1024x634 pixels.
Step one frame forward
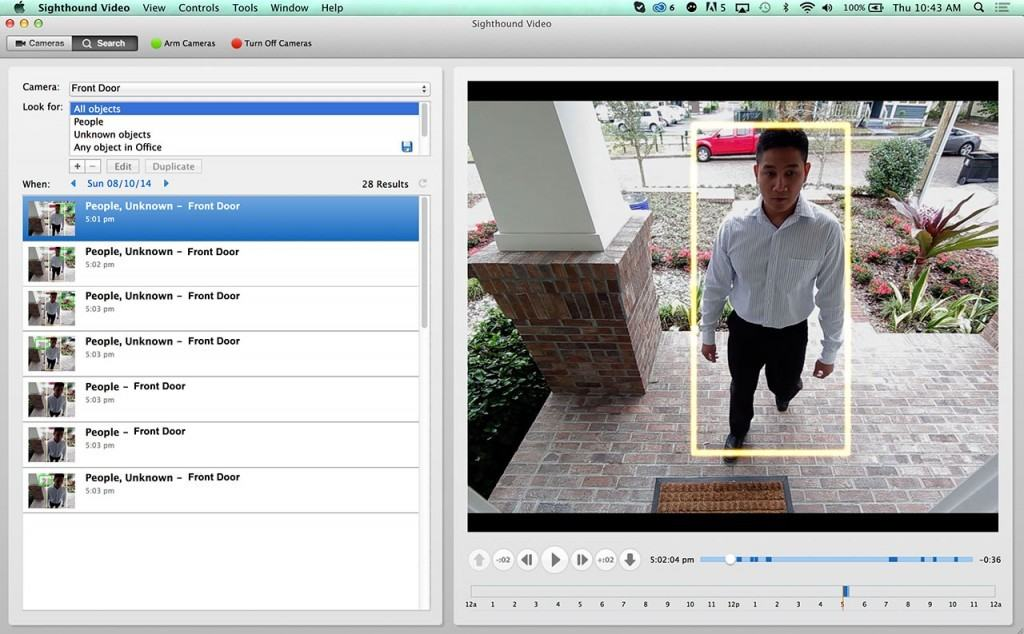[581, 560]
